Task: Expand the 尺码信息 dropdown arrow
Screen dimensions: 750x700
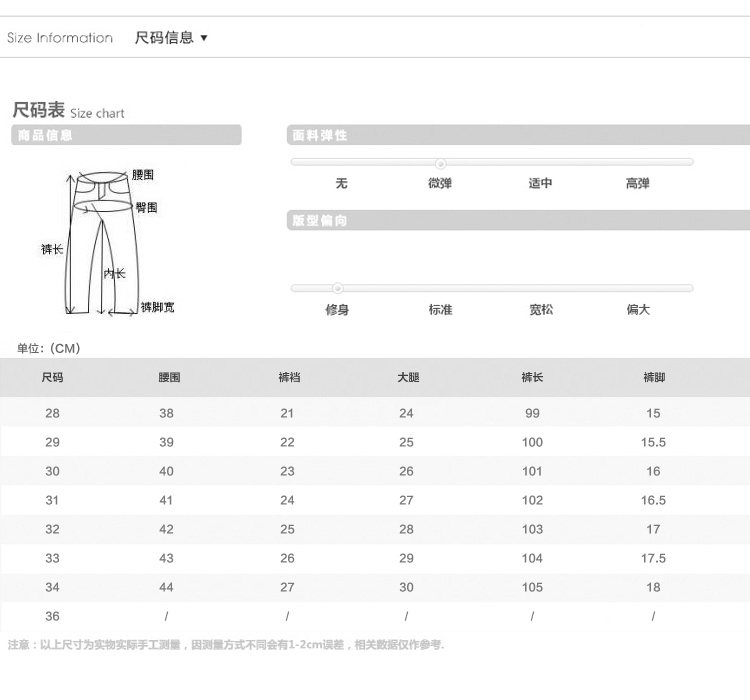Action: 204,38
